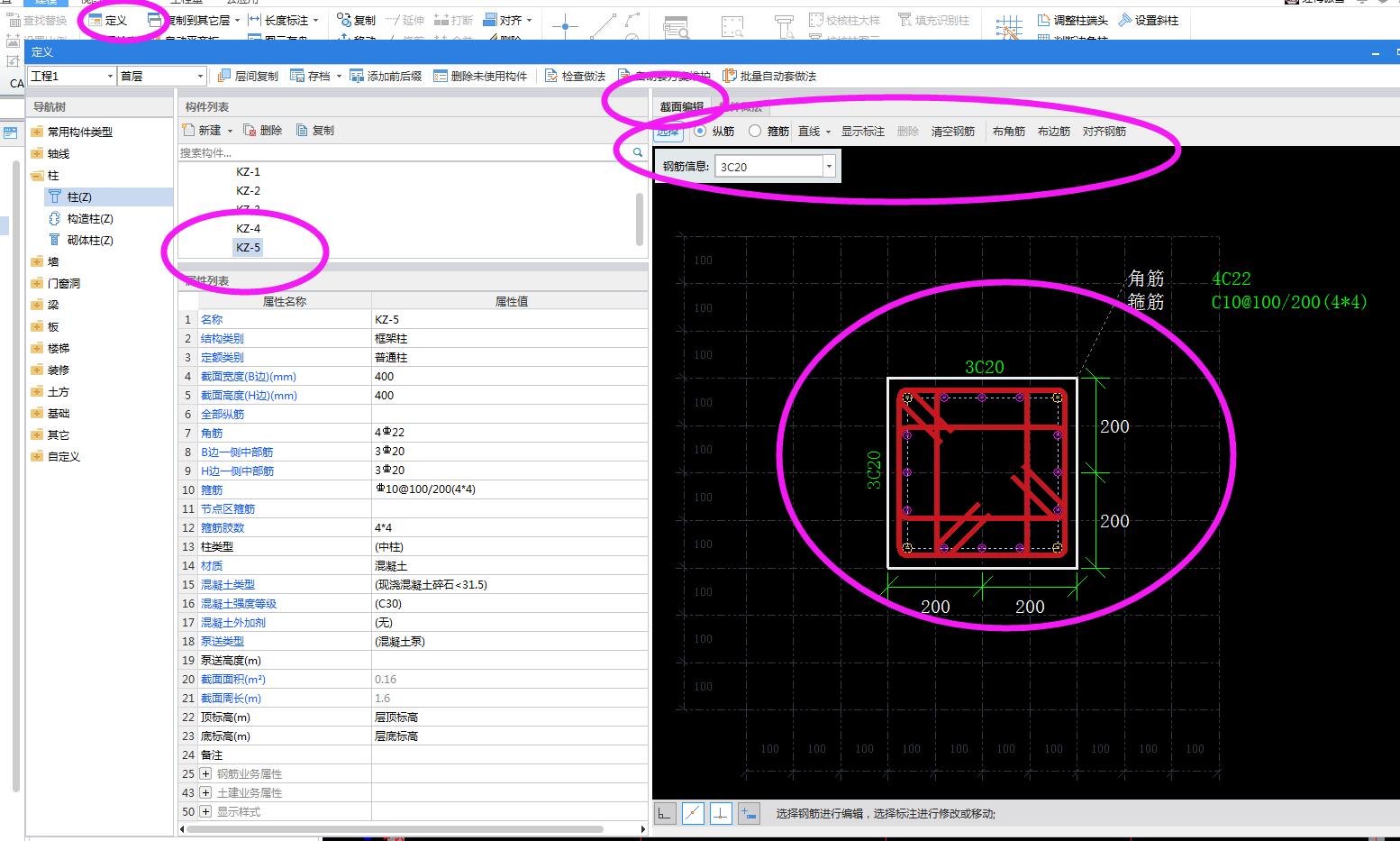The height and width of the screenshot is (841, 1400).
Task: Click the component search magnifier icon
Action: (637, 153)
